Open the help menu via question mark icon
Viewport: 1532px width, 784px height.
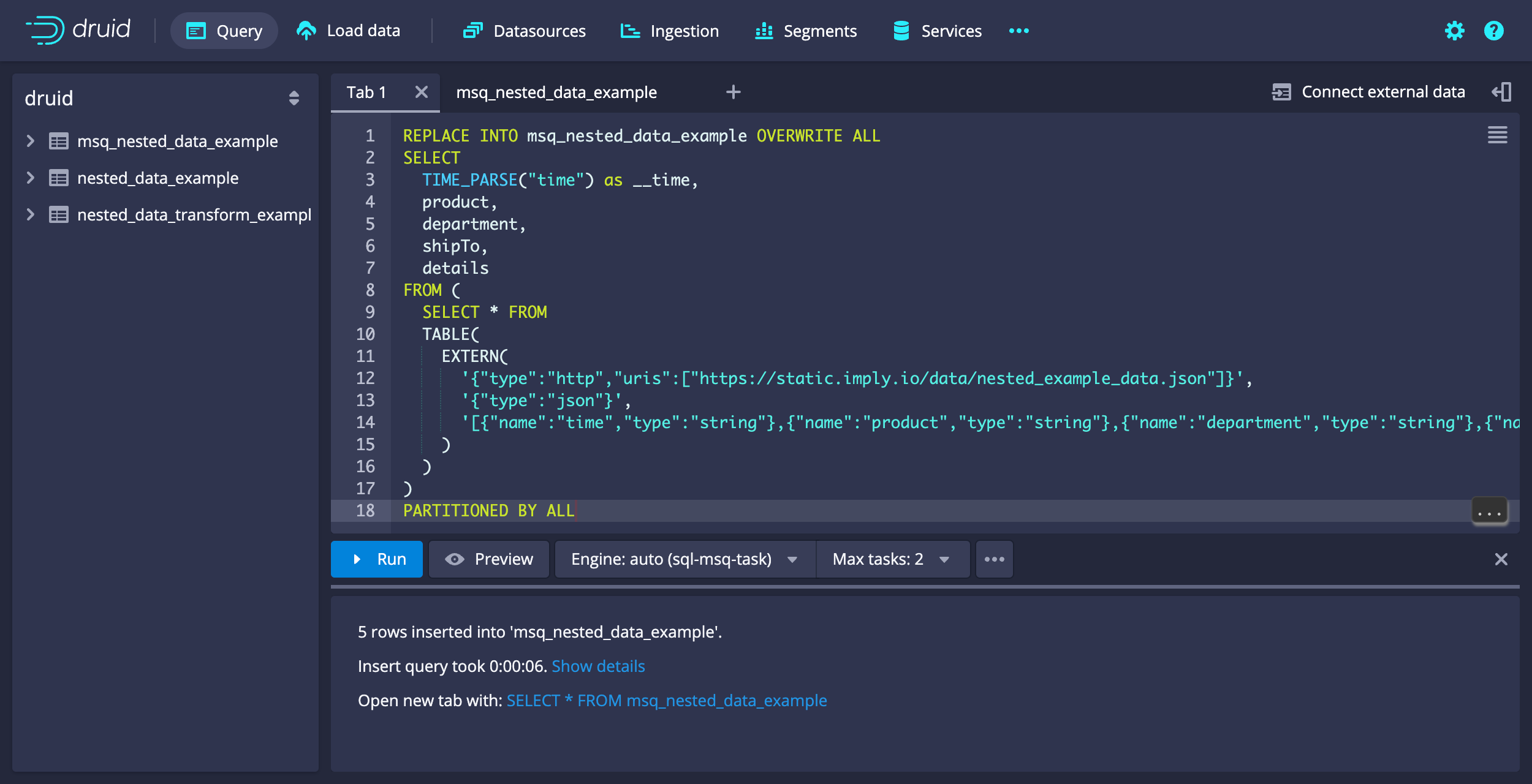point(1493,31)
